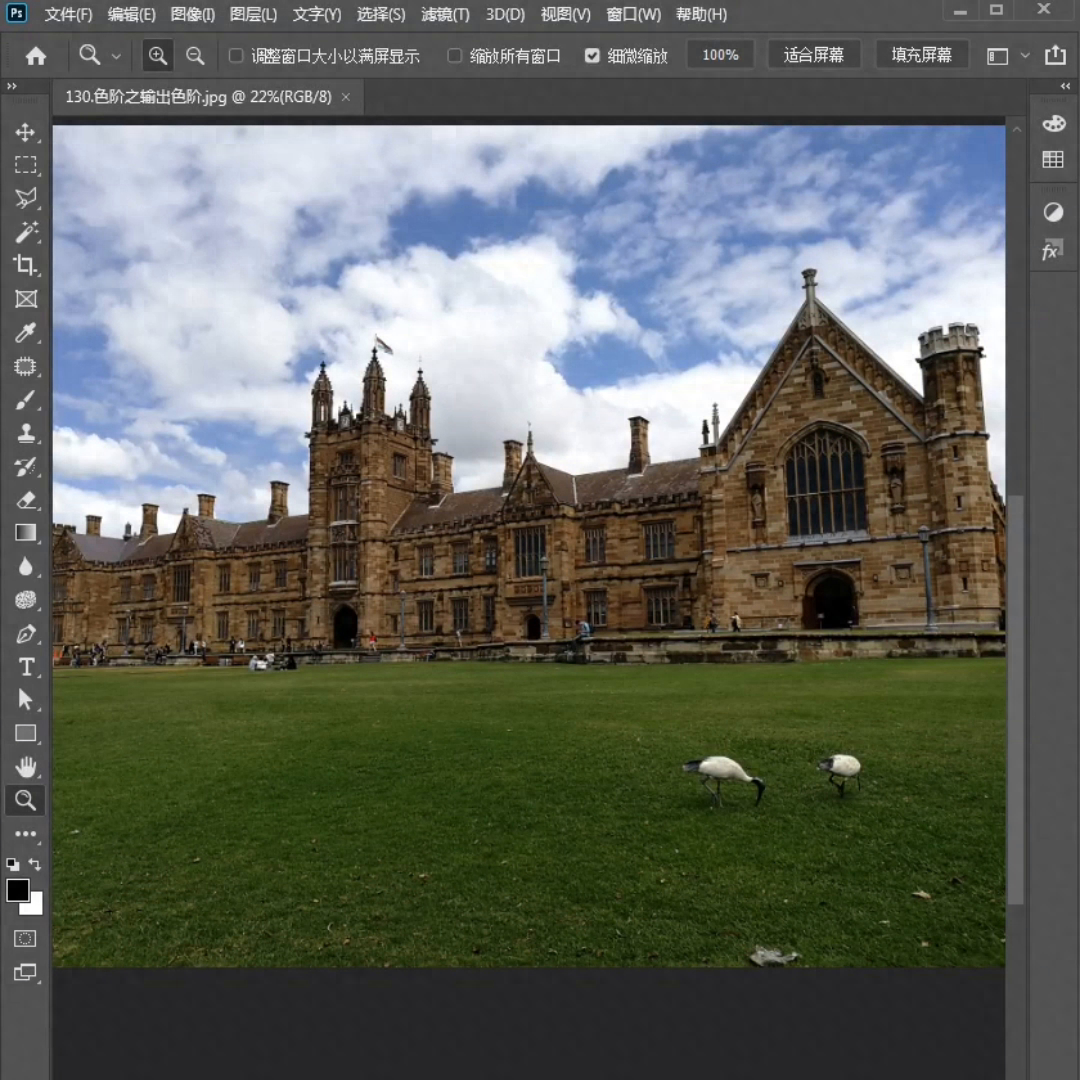1080x1080 pixels.
Task: Activate Zoom In mode in options bar
Action: 158,56
